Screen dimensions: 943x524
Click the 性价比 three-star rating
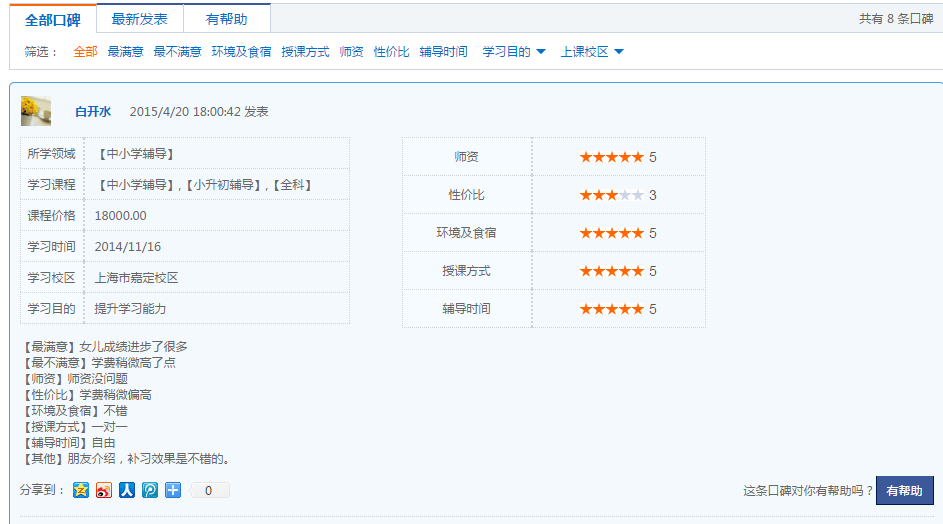612,195
